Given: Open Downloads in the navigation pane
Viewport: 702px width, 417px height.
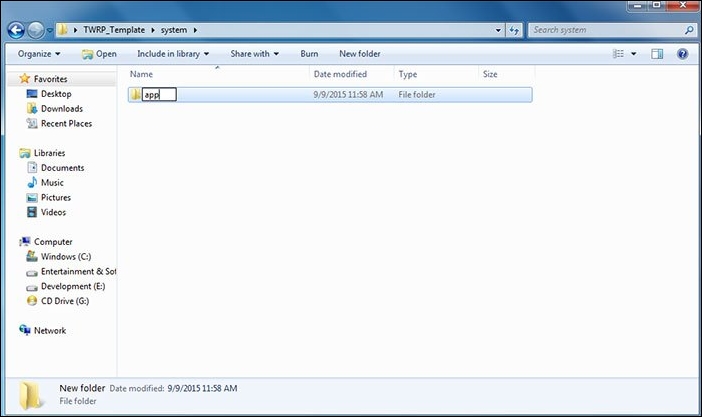Looking at the screenshot, I should point(62,108).
